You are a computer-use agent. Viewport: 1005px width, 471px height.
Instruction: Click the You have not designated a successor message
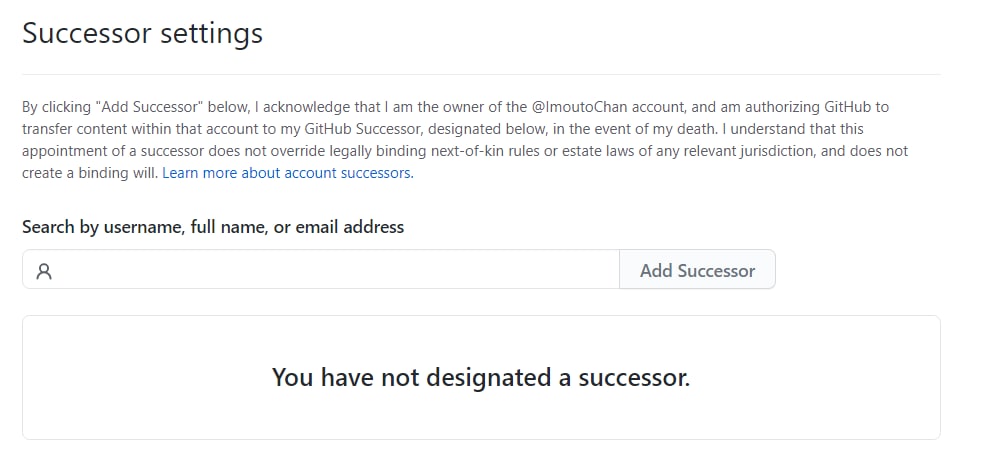(481, 377)
